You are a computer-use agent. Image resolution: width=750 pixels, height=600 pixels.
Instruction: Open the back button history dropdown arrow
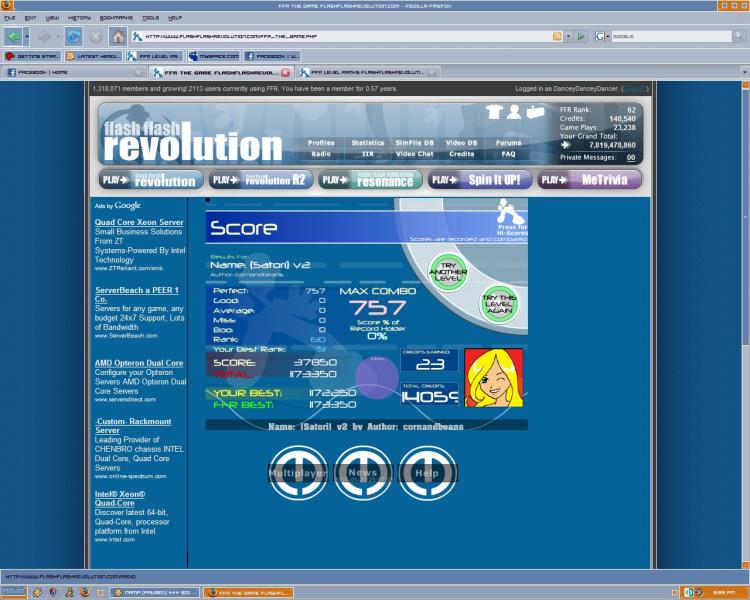point(27,36)
